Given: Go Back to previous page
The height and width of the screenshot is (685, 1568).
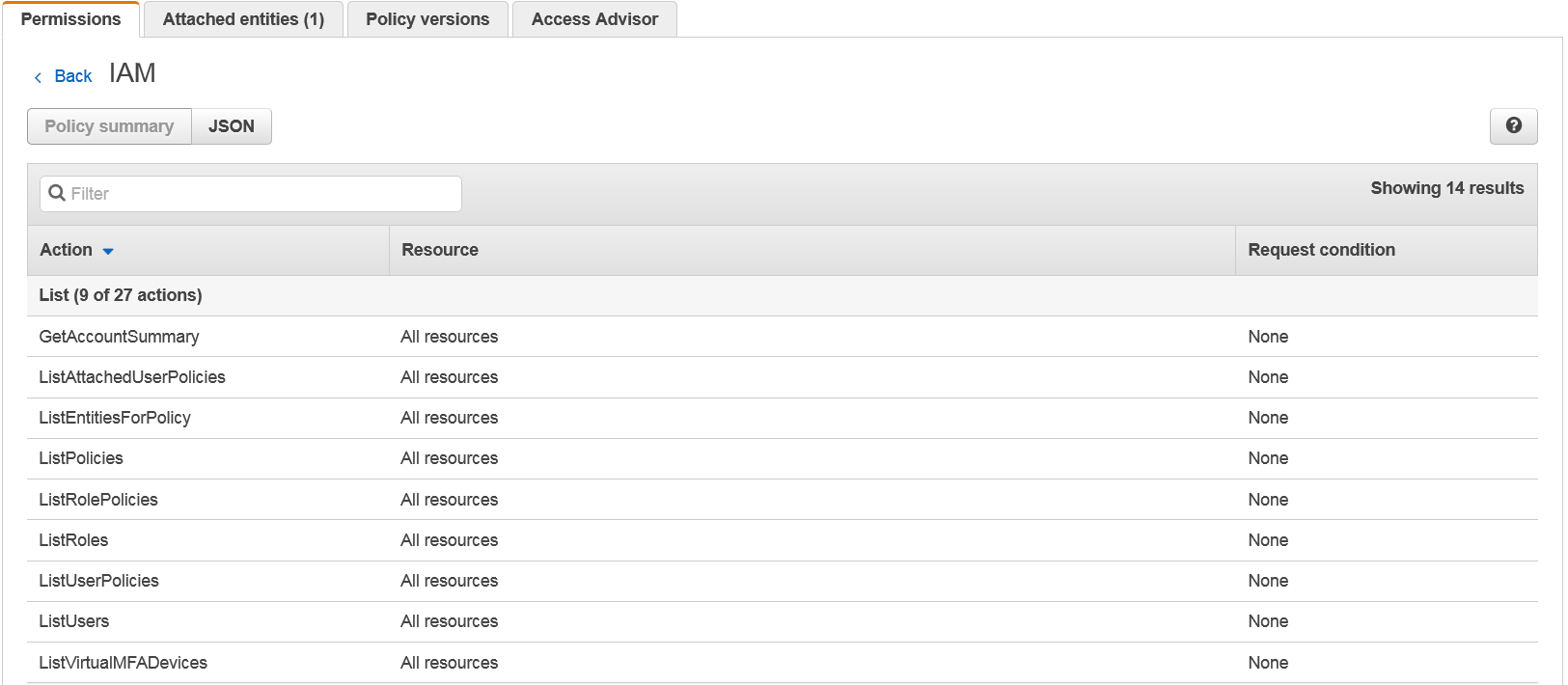Looking at the screenshot, I should click(x=72, y=76).
